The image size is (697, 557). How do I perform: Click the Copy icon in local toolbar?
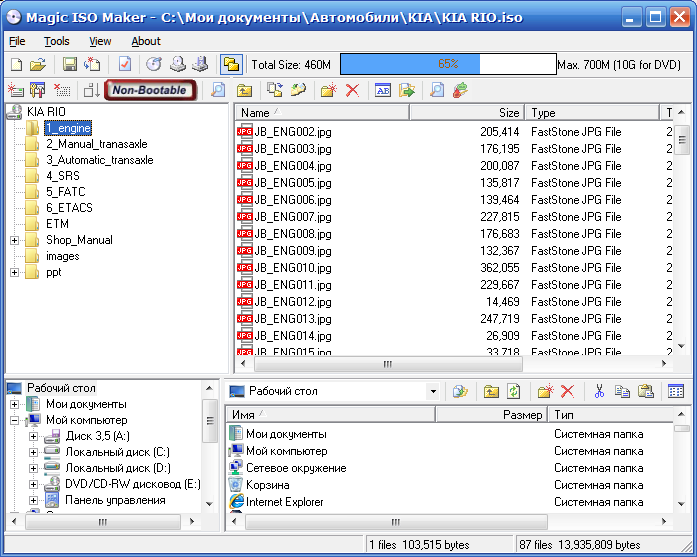pyautogui.click(x=622, y=392)
